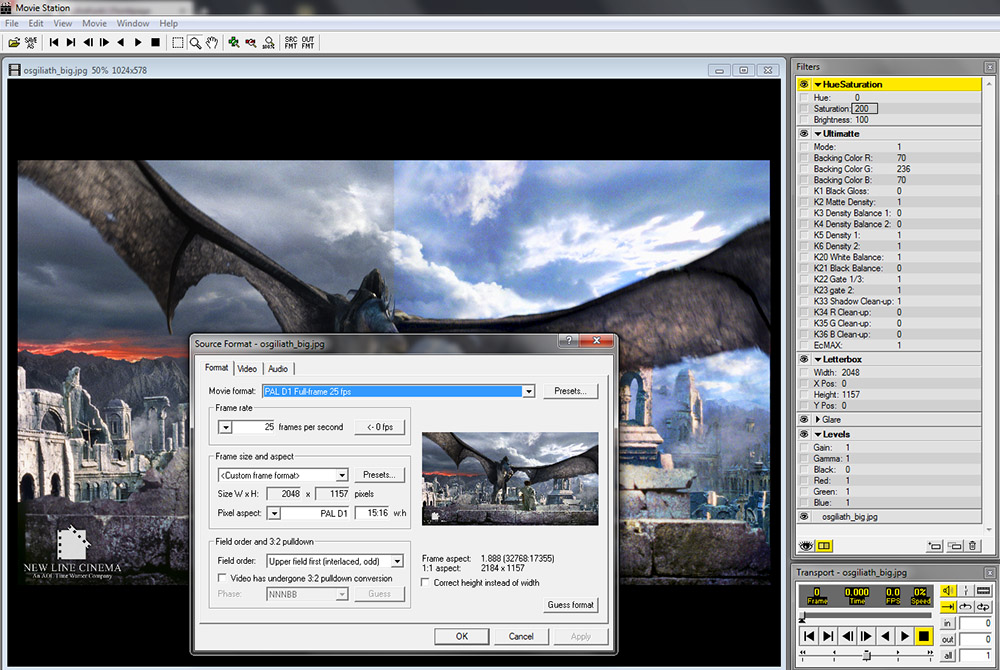The height and width of the screenshot is (670, 1000).
Task: Tick the checkbox beside Saturation parameter
Action: (x=804, y=109)
